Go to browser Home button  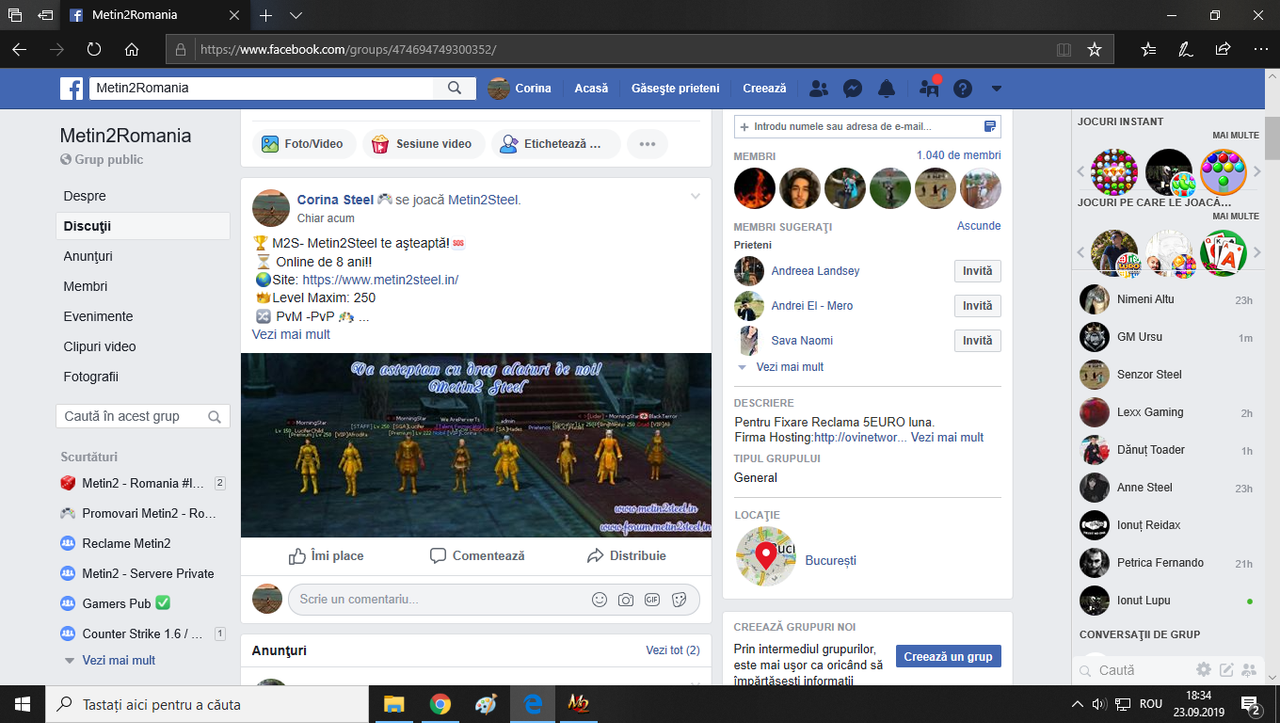coord(132,49)
